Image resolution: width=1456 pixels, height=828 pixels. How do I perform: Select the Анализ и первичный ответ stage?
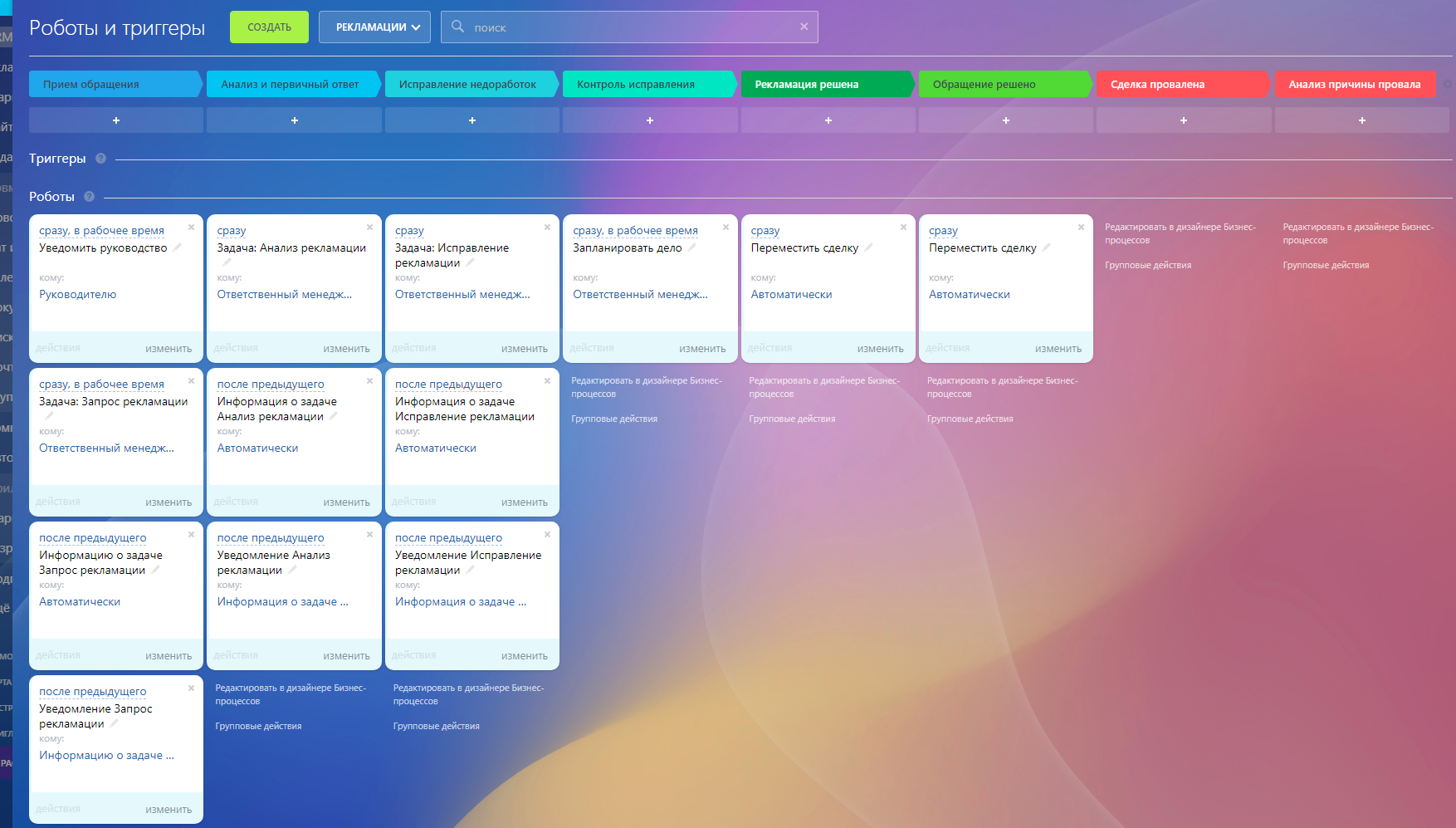click(293, 84)
